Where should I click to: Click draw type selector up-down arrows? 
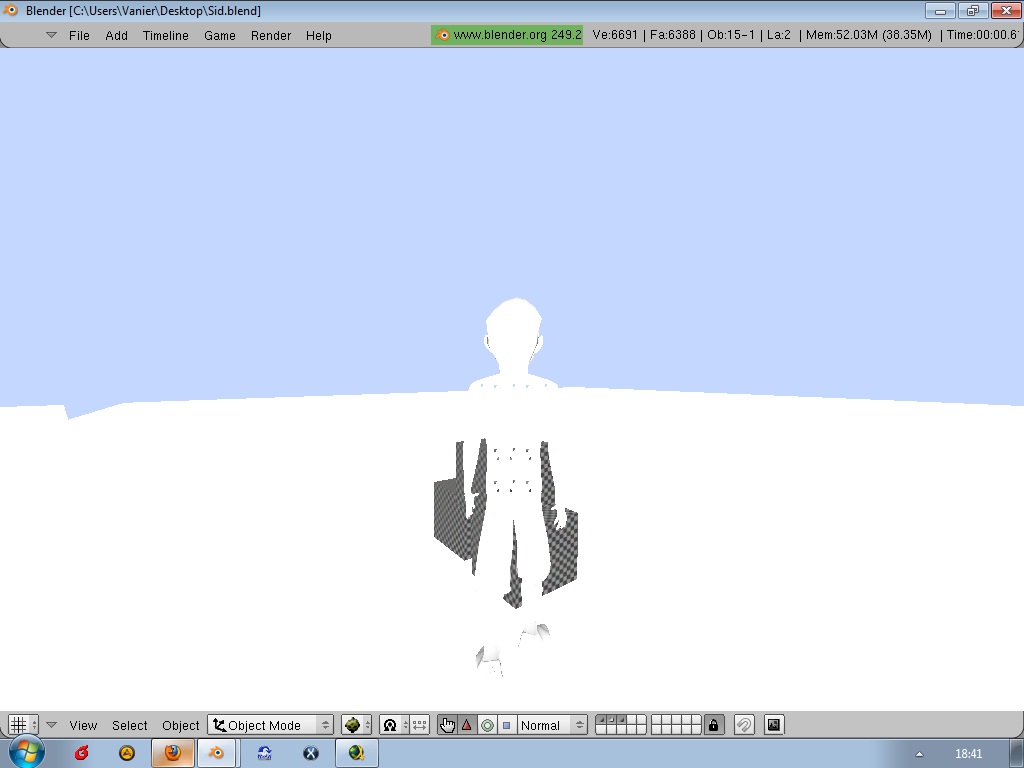click(x=368, y=725)
